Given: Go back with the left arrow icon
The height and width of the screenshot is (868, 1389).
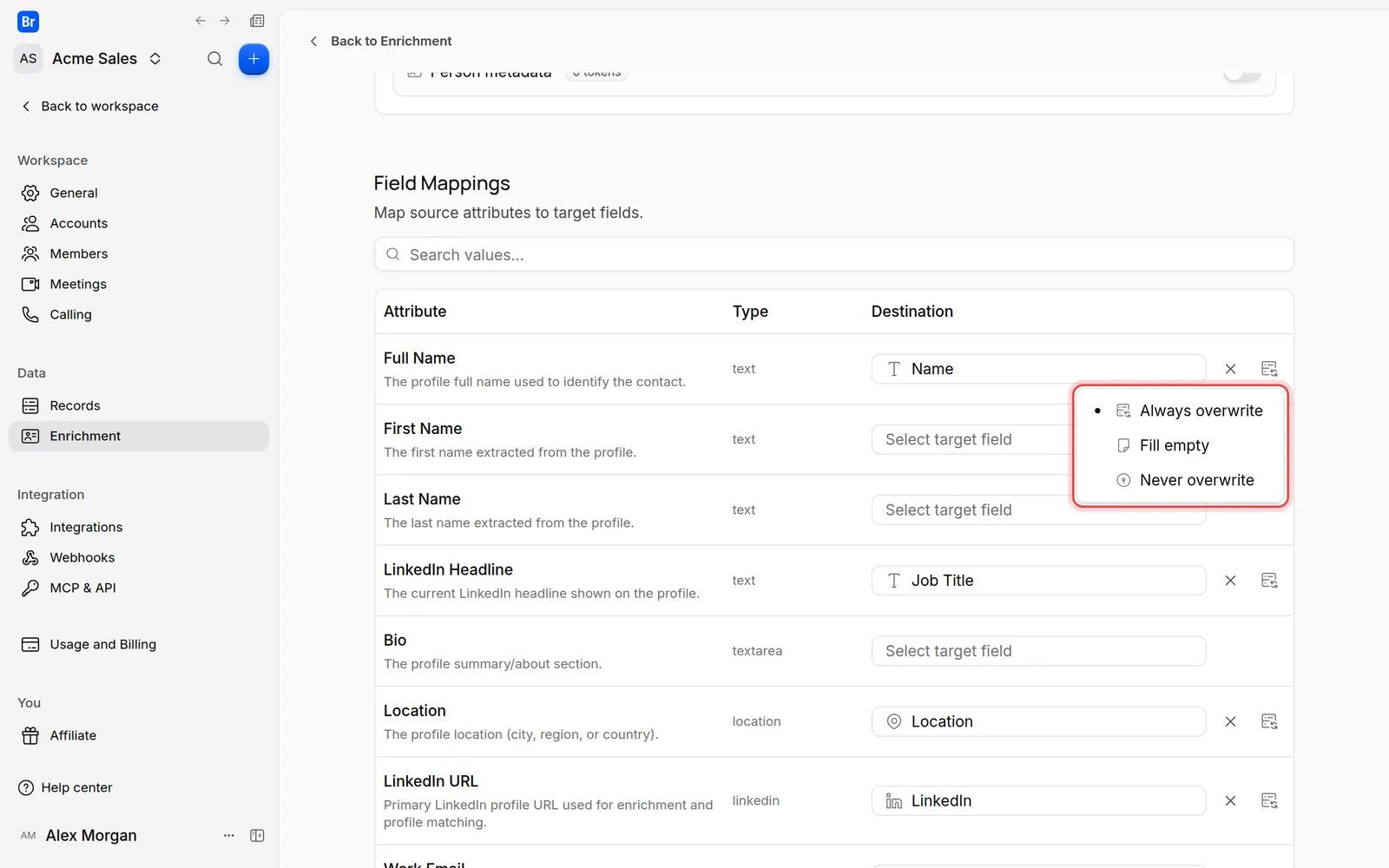Looking at the screenshot, I should coord(201,21).
